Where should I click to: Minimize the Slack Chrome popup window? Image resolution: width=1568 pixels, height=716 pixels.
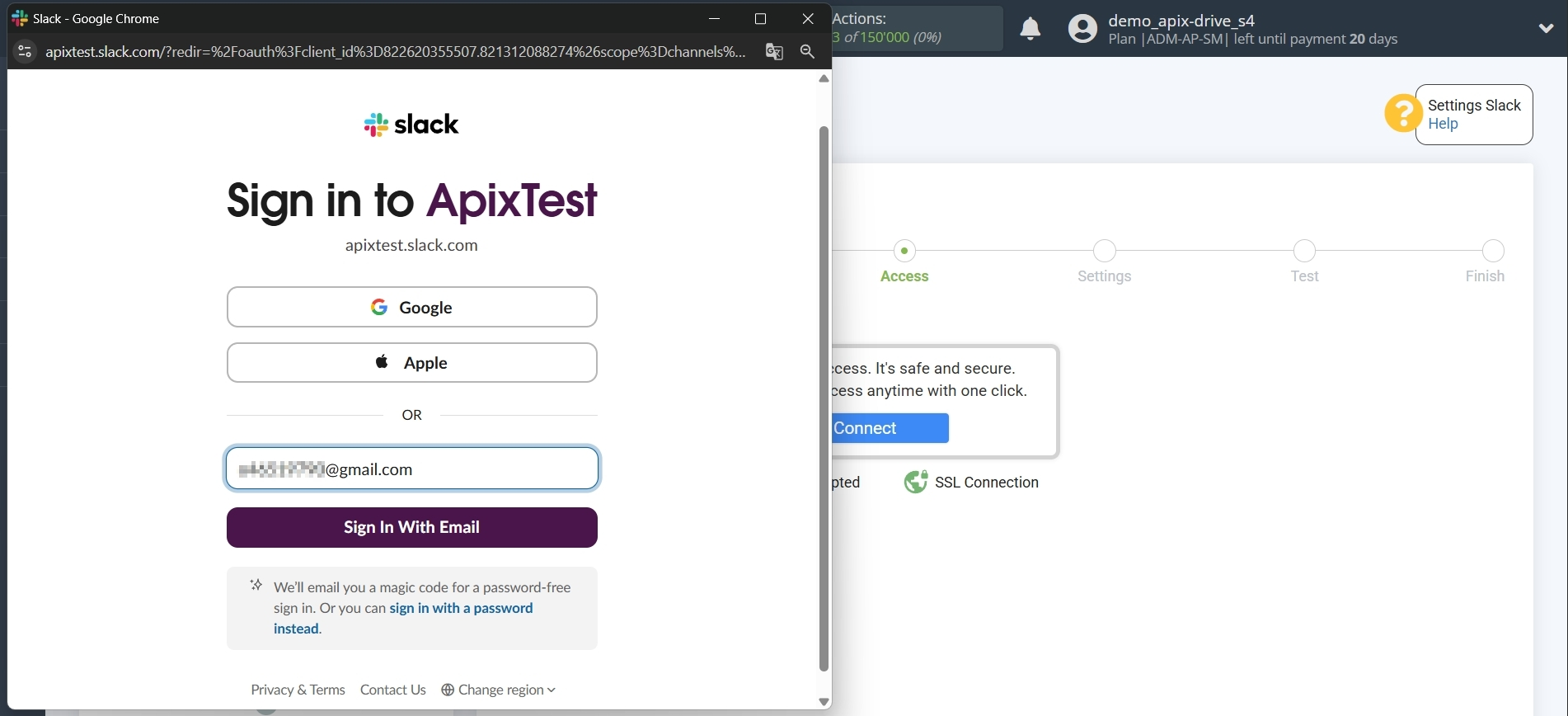click(x=715, y=18)
